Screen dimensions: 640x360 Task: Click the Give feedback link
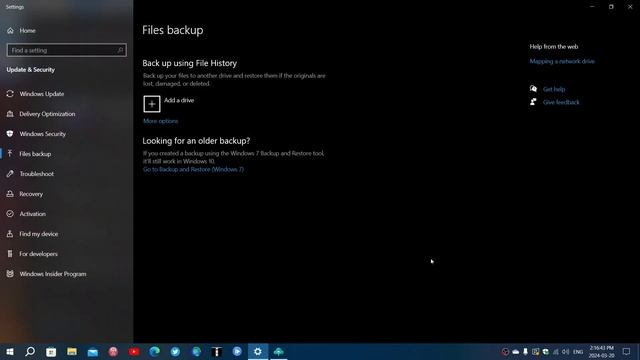561,102
